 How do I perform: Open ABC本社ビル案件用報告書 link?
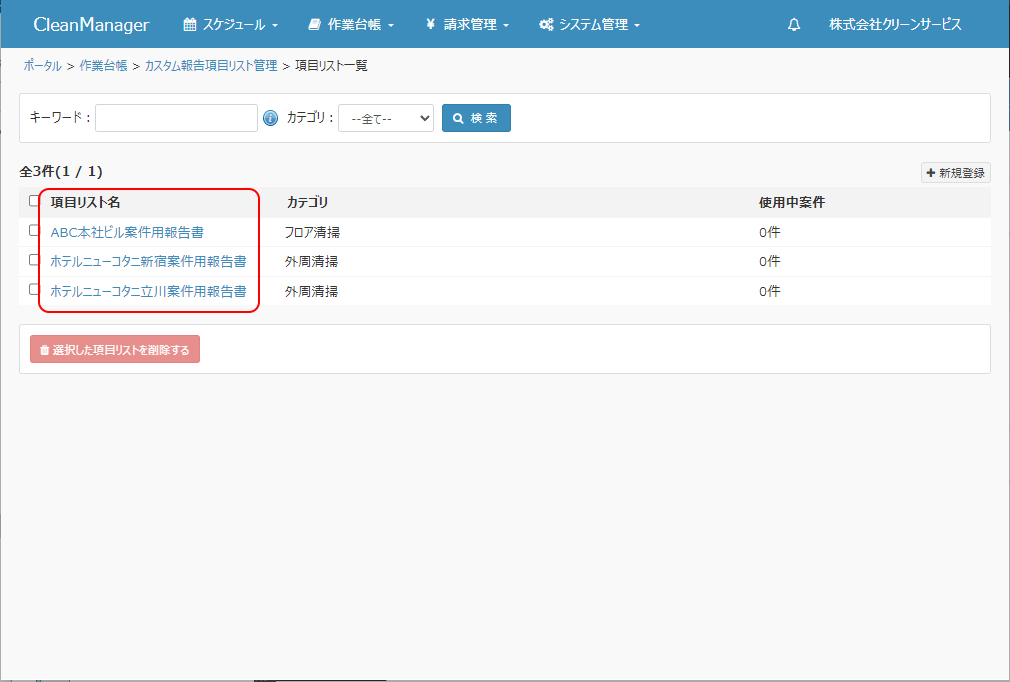pyautogui.click(x=127, y=232)
